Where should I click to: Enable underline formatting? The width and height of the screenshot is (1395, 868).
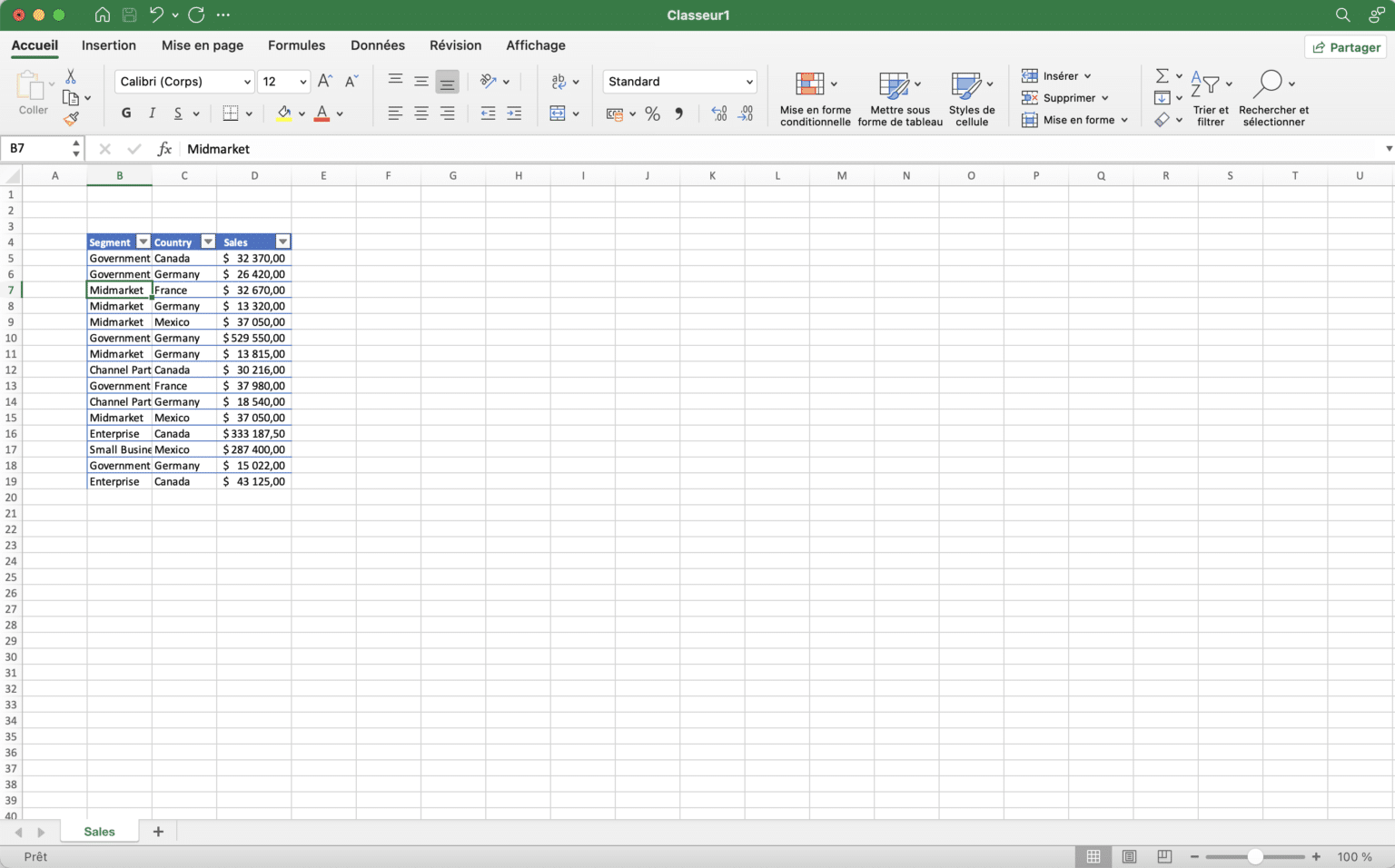178,113
